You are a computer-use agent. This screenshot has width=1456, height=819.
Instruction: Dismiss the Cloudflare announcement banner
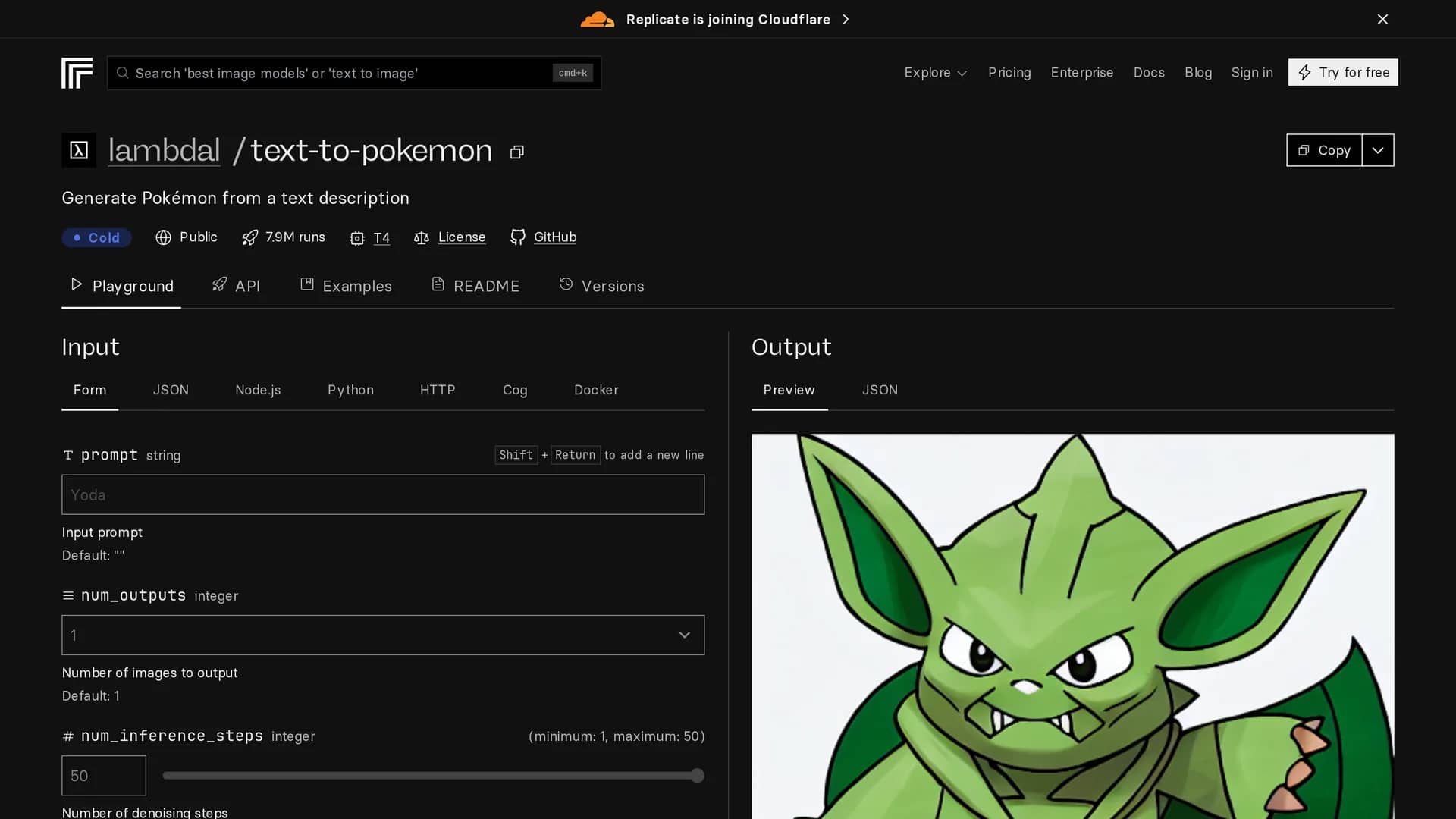1382,19
